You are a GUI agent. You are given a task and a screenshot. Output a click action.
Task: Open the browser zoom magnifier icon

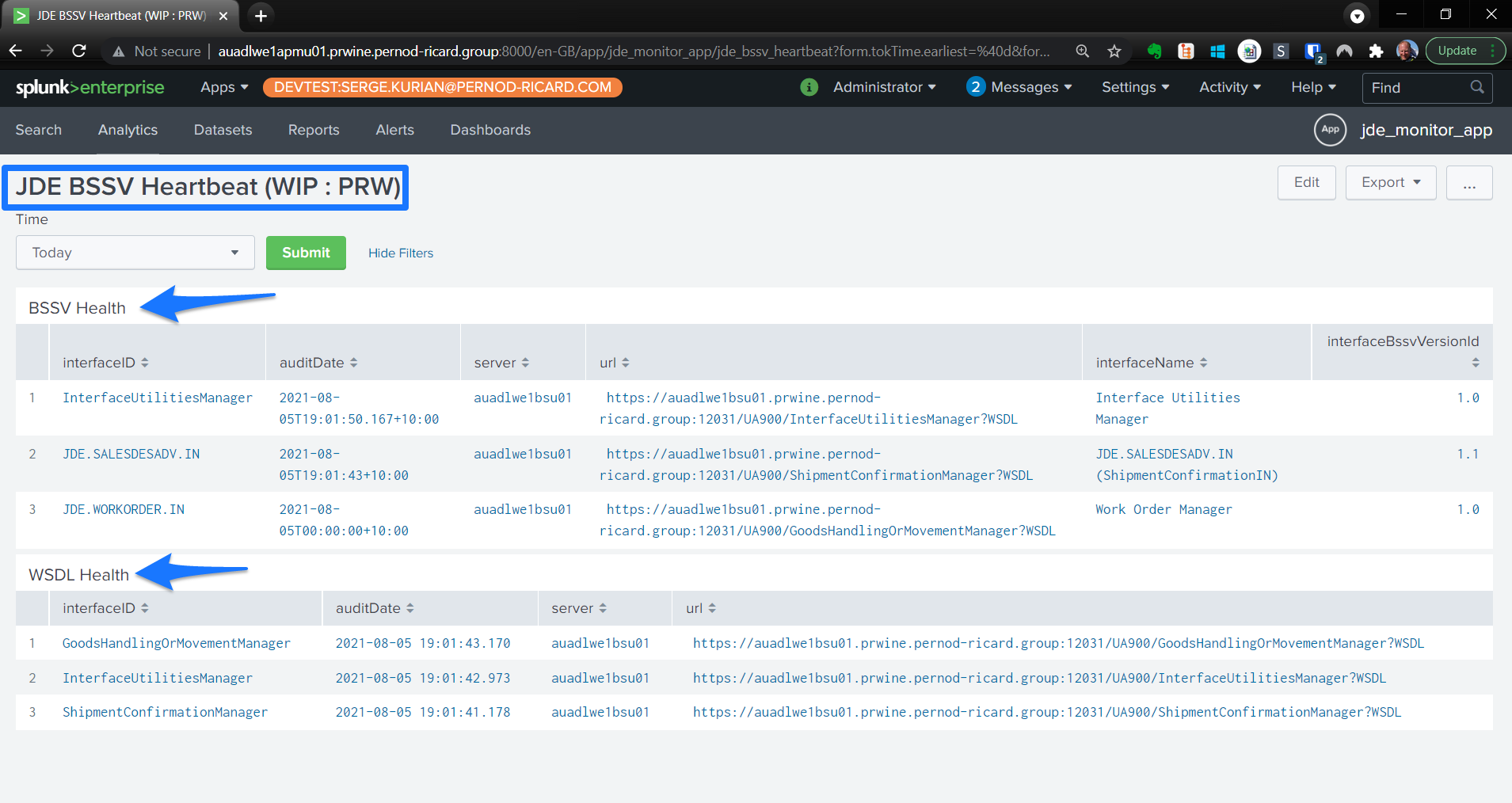1082,51
